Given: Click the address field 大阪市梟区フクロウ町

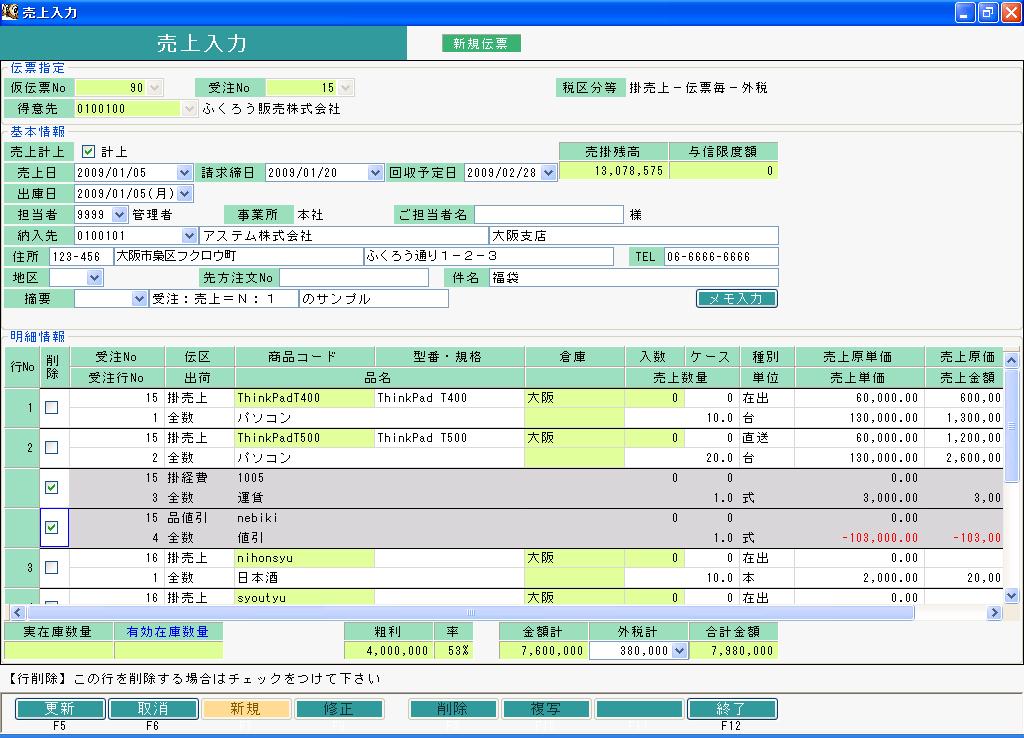Looking at the screenshot, I should point(238,257).
